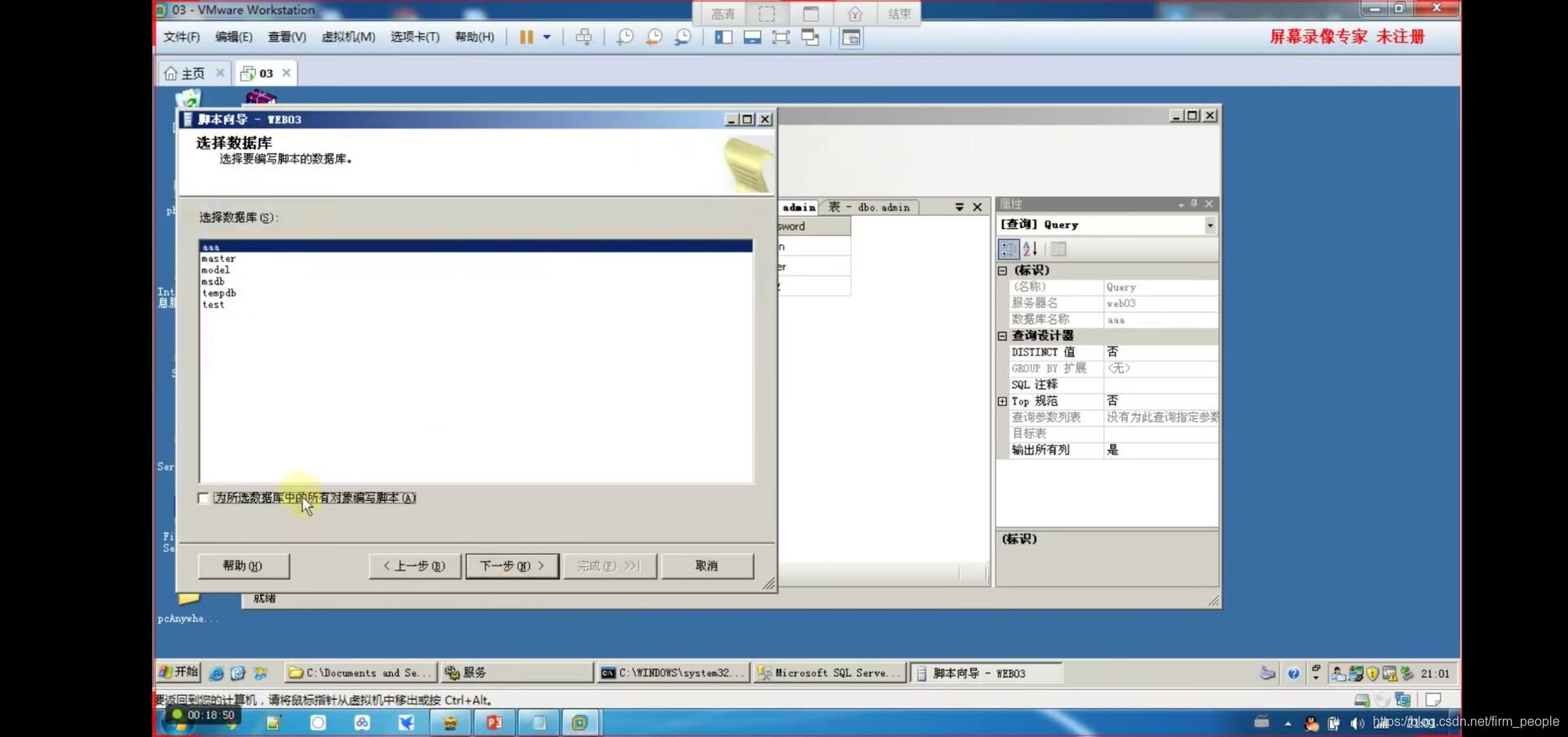This screenshot has height=737, width=1568.
Task: Switch to the 表 - dbo.admin tab
Action: click(869, 208)
